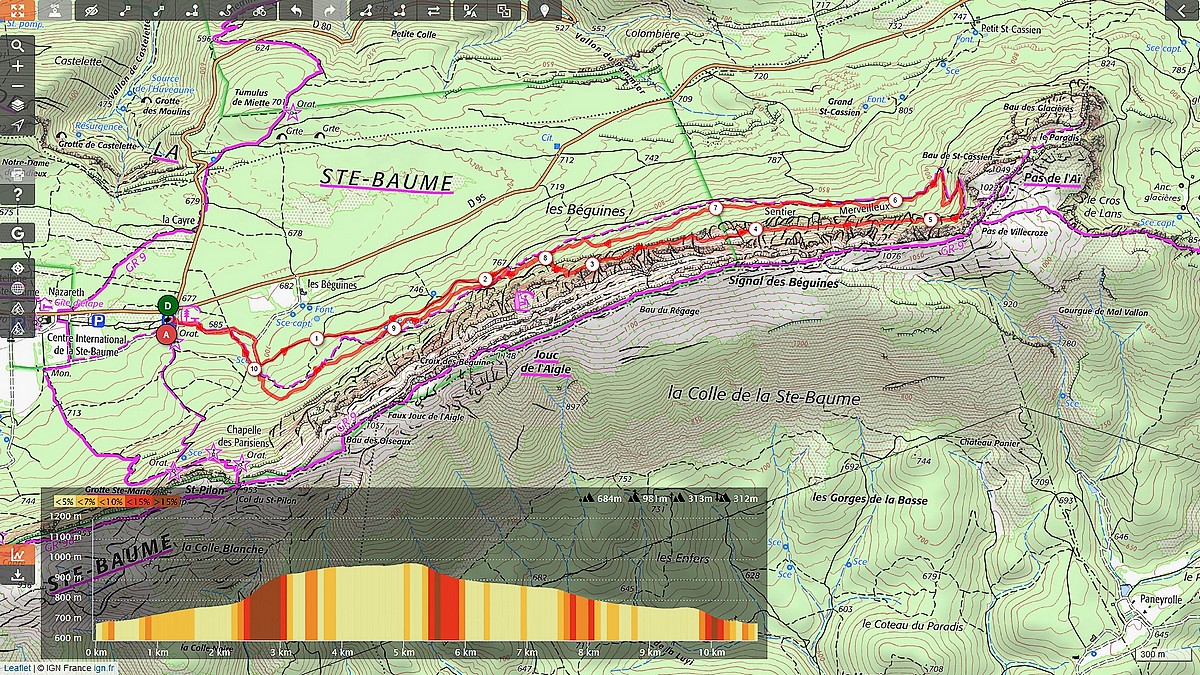Click the download icon below the chart button
This screenshot has width=1200, height=675.
[x=17, y=576]
